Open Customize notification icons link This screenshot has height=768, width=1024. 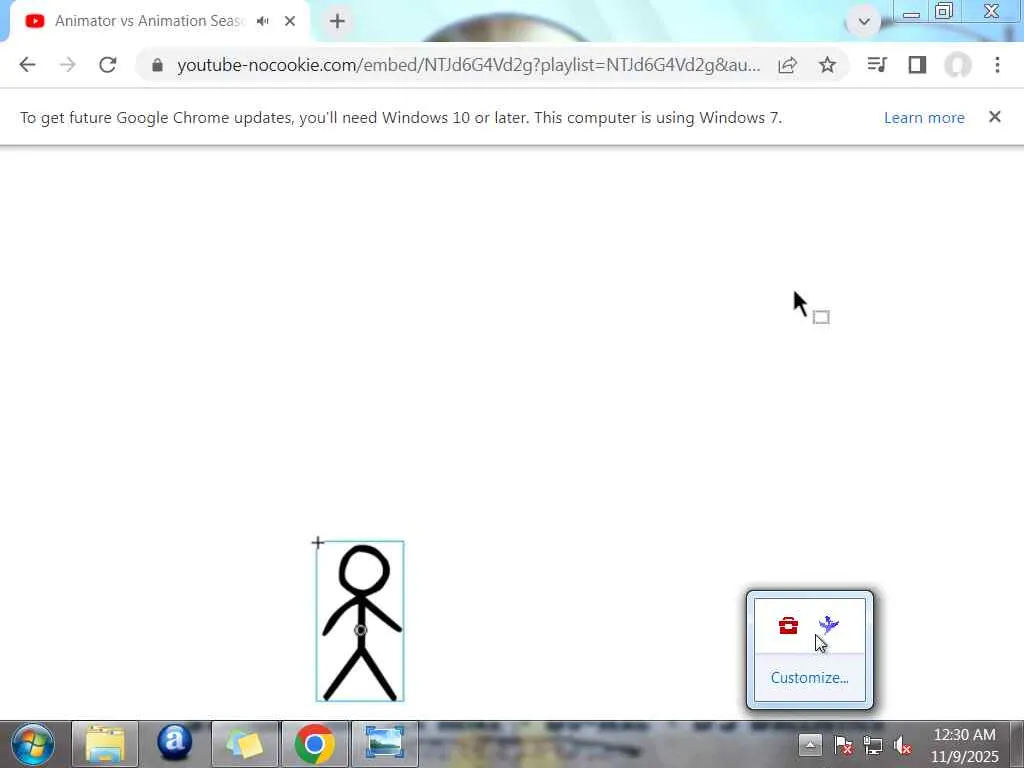click(810, 678)
